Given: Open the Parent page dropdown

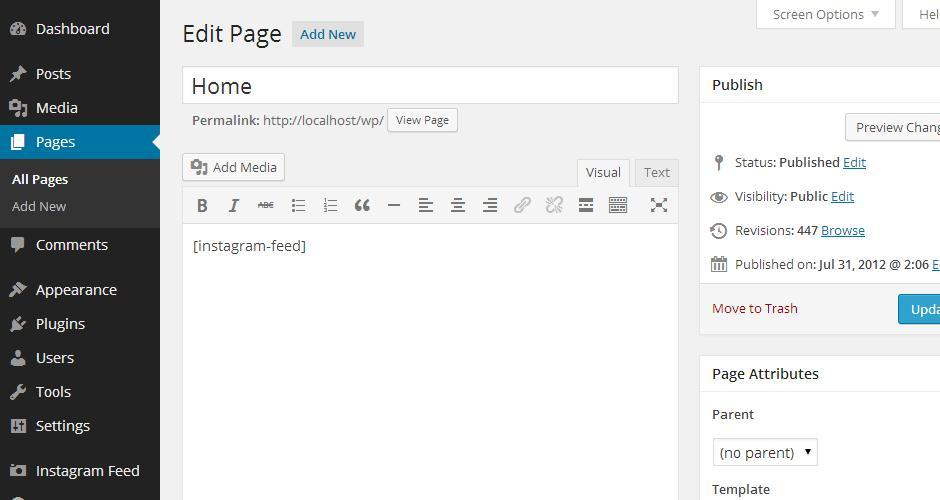Looking at the screenshot, I should pos(765,452).
